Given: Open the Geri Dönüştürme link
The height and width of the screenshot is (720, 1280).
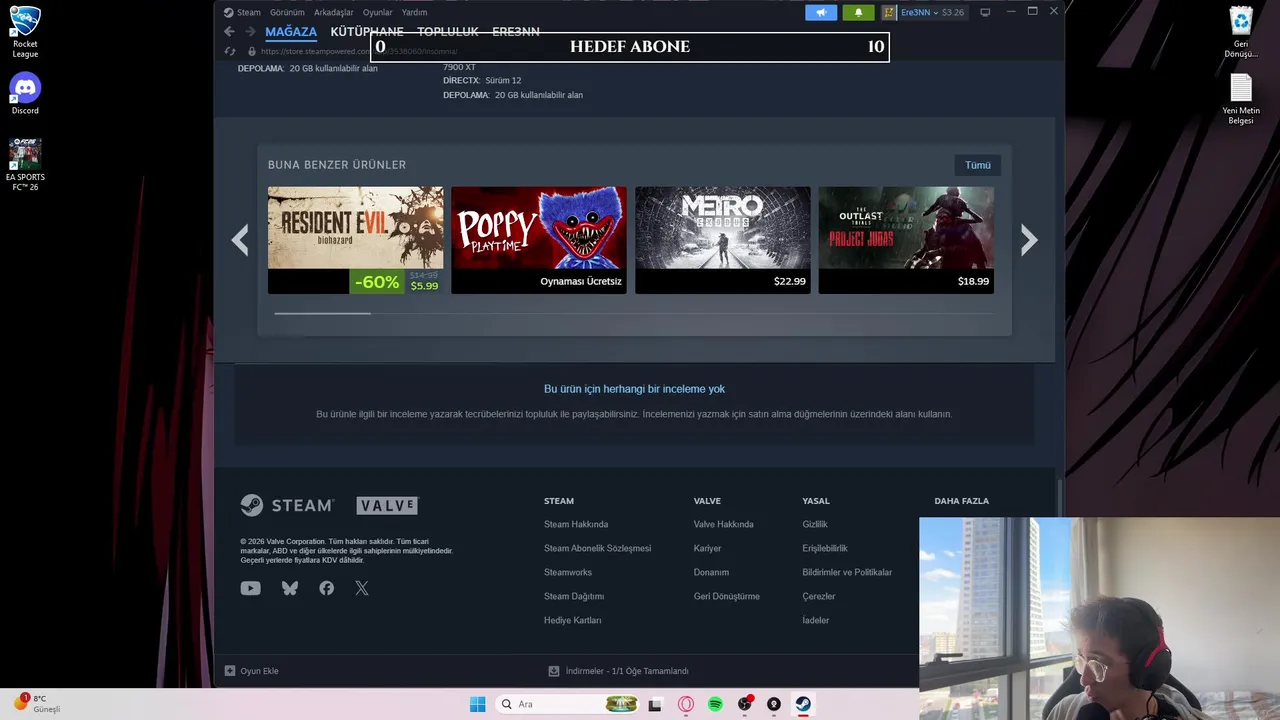Looking at the screenshot, I should coord(727,596).
